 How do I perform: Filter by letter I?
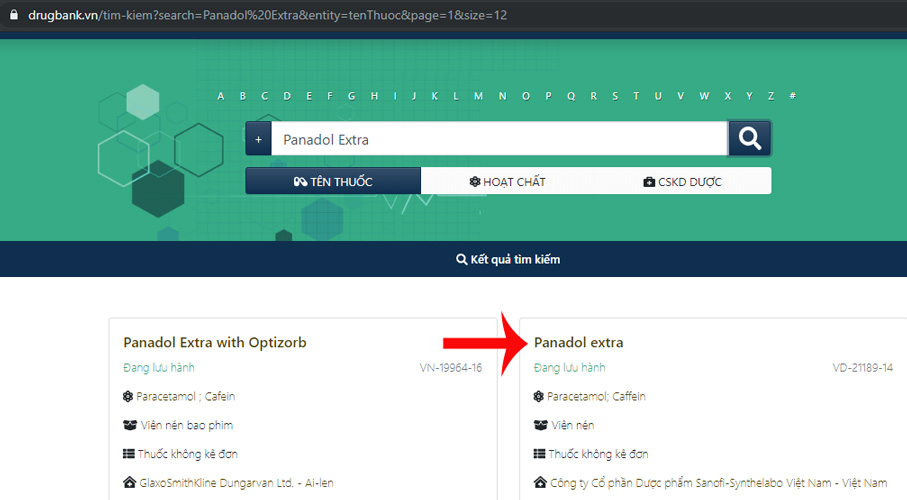pyautogui.click(x=395, y=96)
